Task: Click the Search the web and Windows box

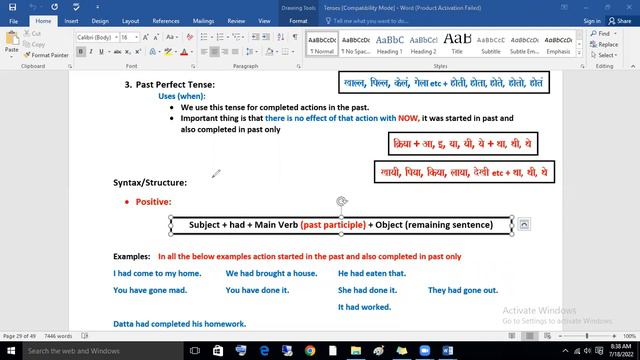Action: tap(103, 351)
